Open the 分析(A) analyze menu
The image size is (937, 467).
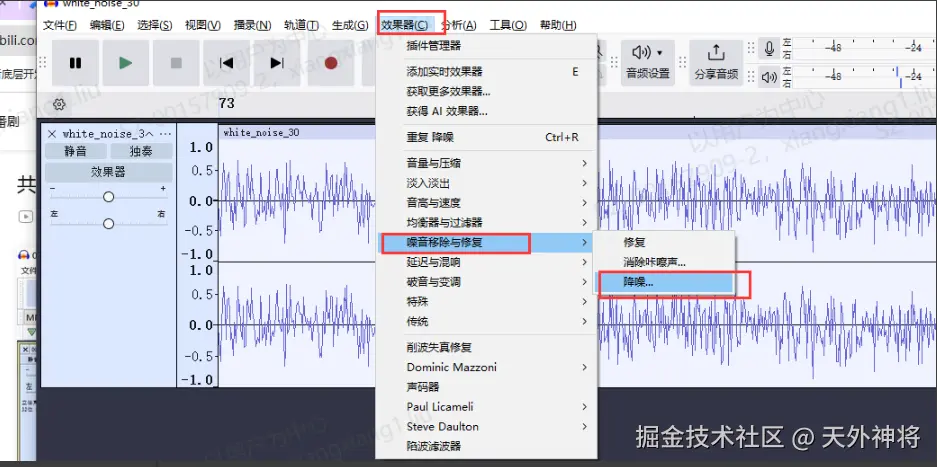[x=458, y=25]
